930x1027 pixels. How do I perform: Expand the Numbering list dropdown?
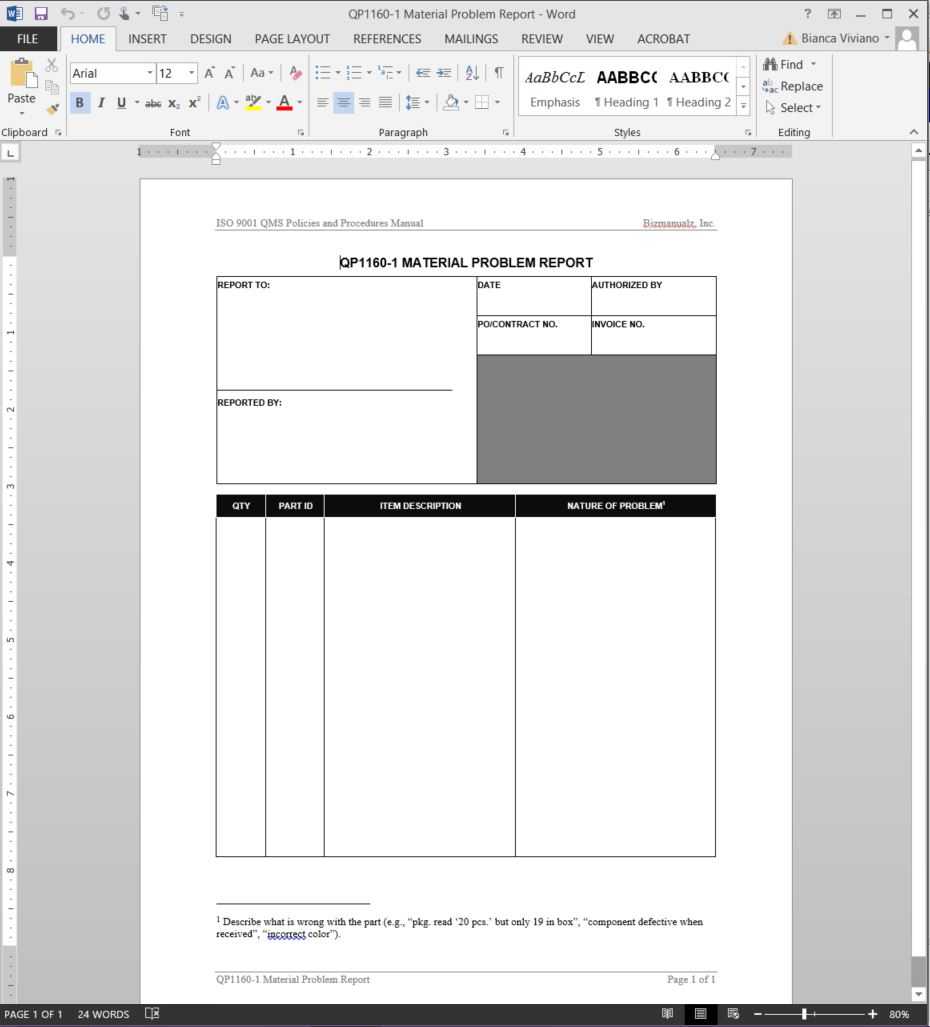pyautogui.click(x=369, y=73)
